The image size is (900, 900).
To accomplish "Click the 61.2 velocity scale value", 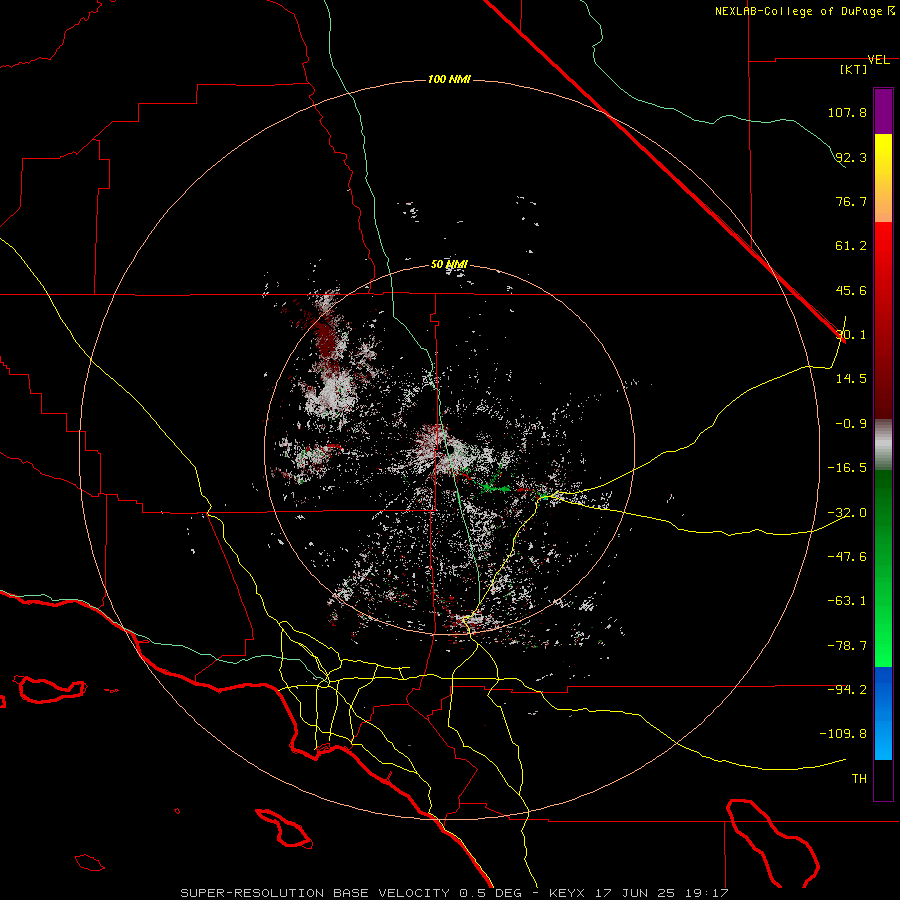I will pos(851,246).
